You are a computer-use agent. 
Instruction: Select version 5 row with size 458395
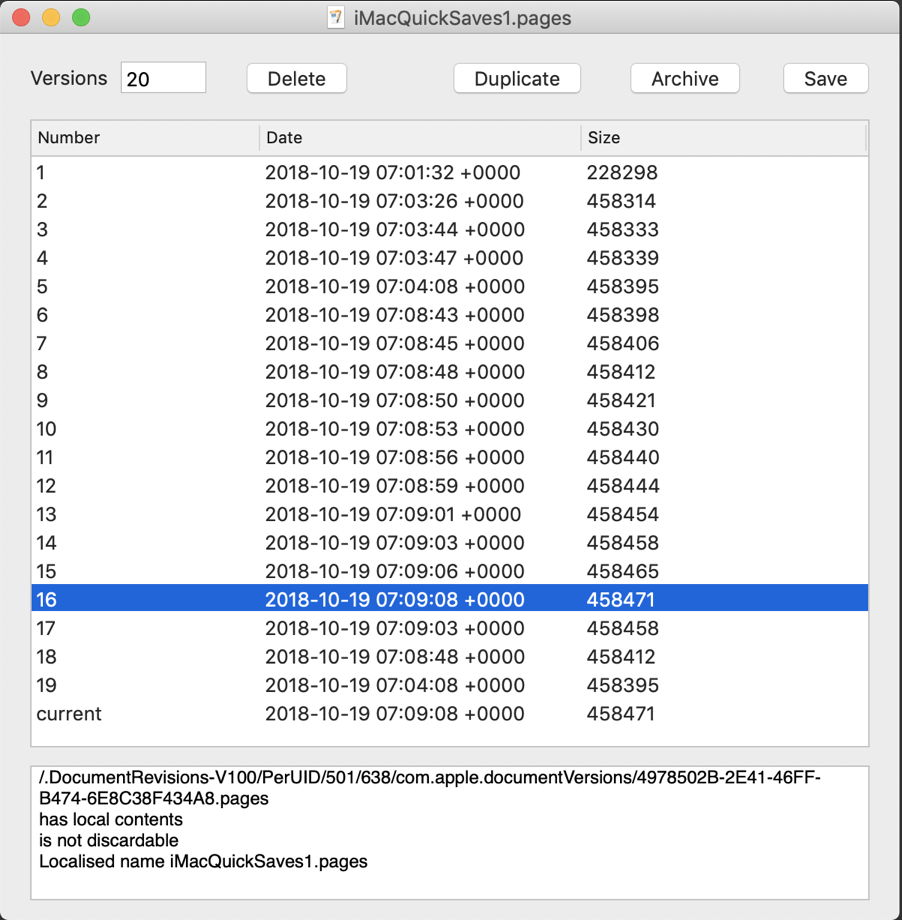tap(449, 287)
